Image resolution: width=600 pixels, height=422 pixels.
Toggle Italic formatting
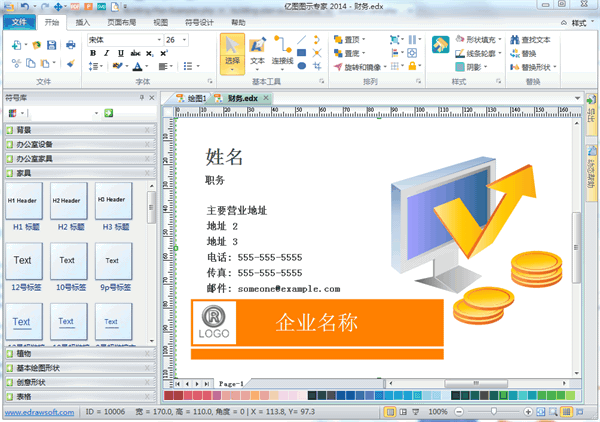pyautogui.click(x=107, y=53)
